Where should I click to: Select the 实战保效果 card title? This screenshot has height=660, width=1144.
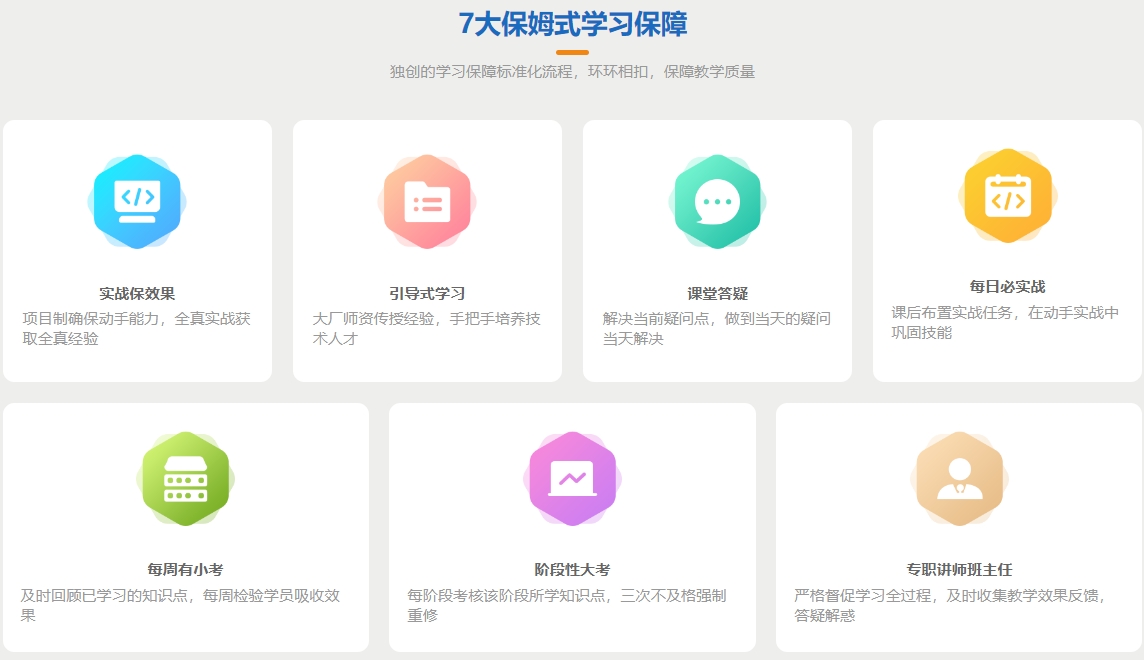pos(137,293)
